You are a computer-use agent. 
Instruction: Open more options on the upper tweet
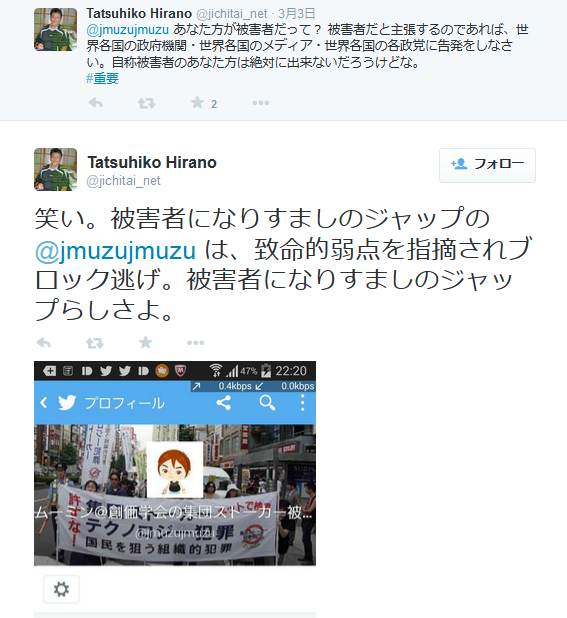pos(260,103)
